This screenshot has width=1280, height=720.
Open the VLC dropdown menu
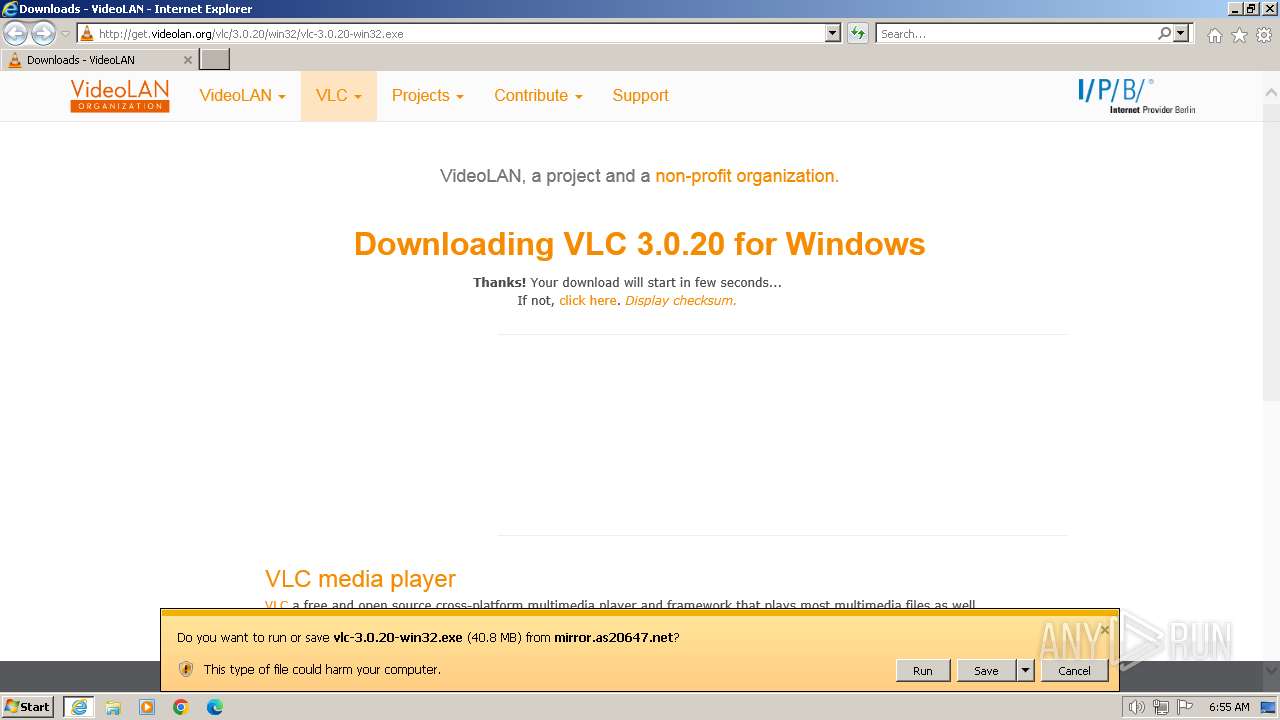[339, 96]
